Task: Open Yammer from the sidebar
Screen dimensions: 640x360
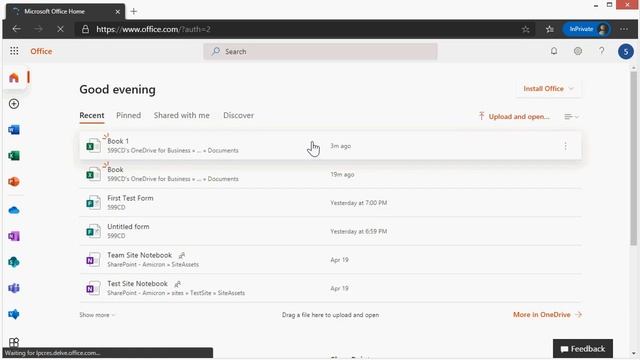Action: pyautogui.click(x=14, y=314)
